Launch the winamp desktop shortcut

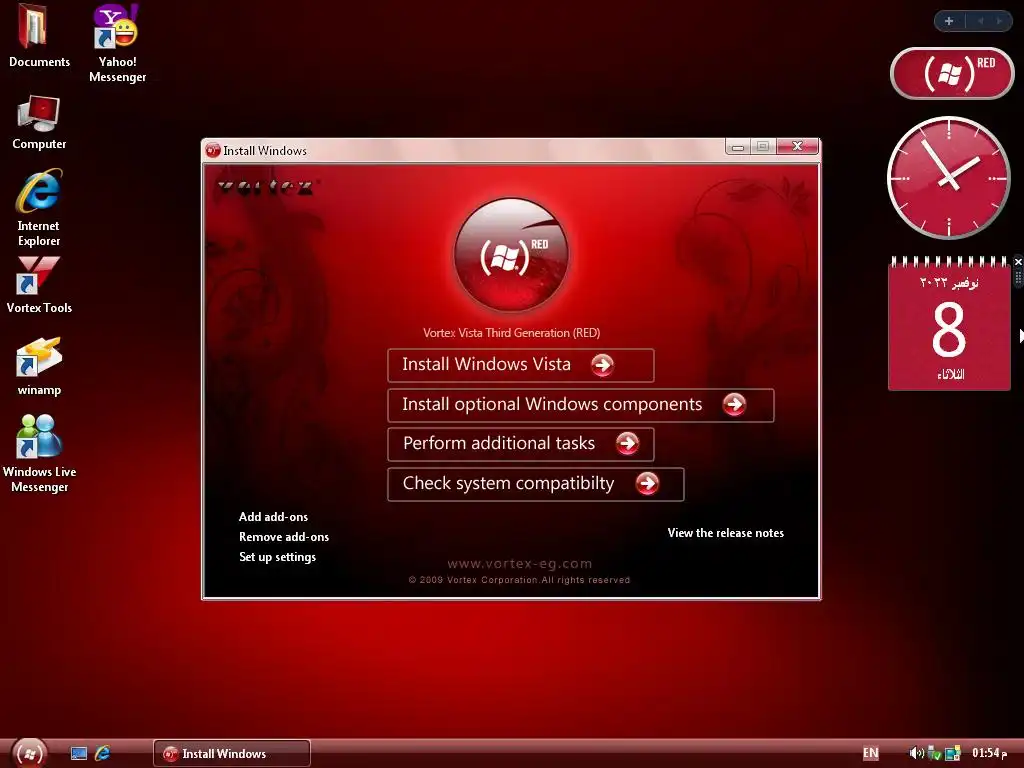pyautogui.click(x=39, y=366)
